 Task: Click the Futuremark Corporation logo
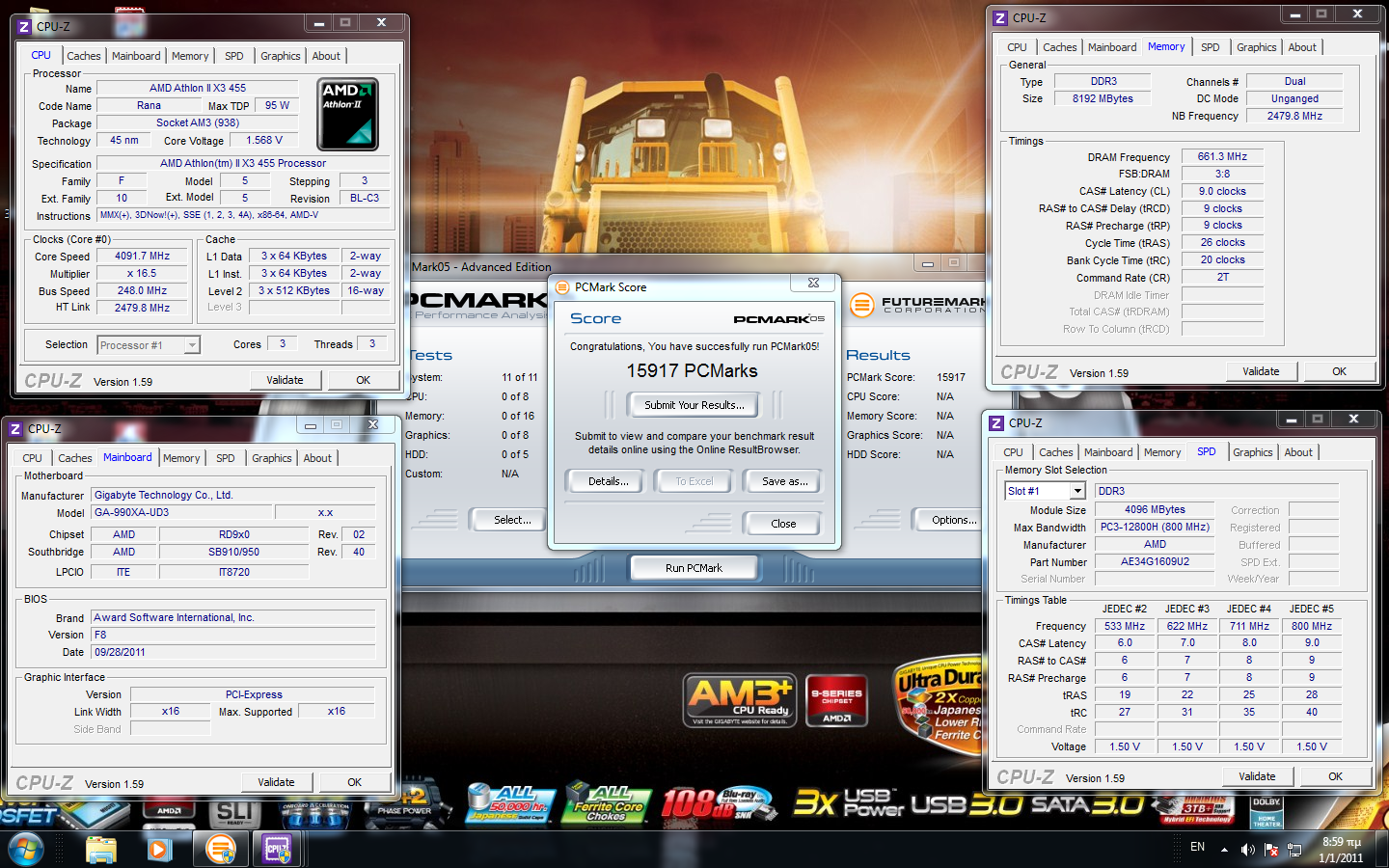pyautogui.click(x=918, y=305)
